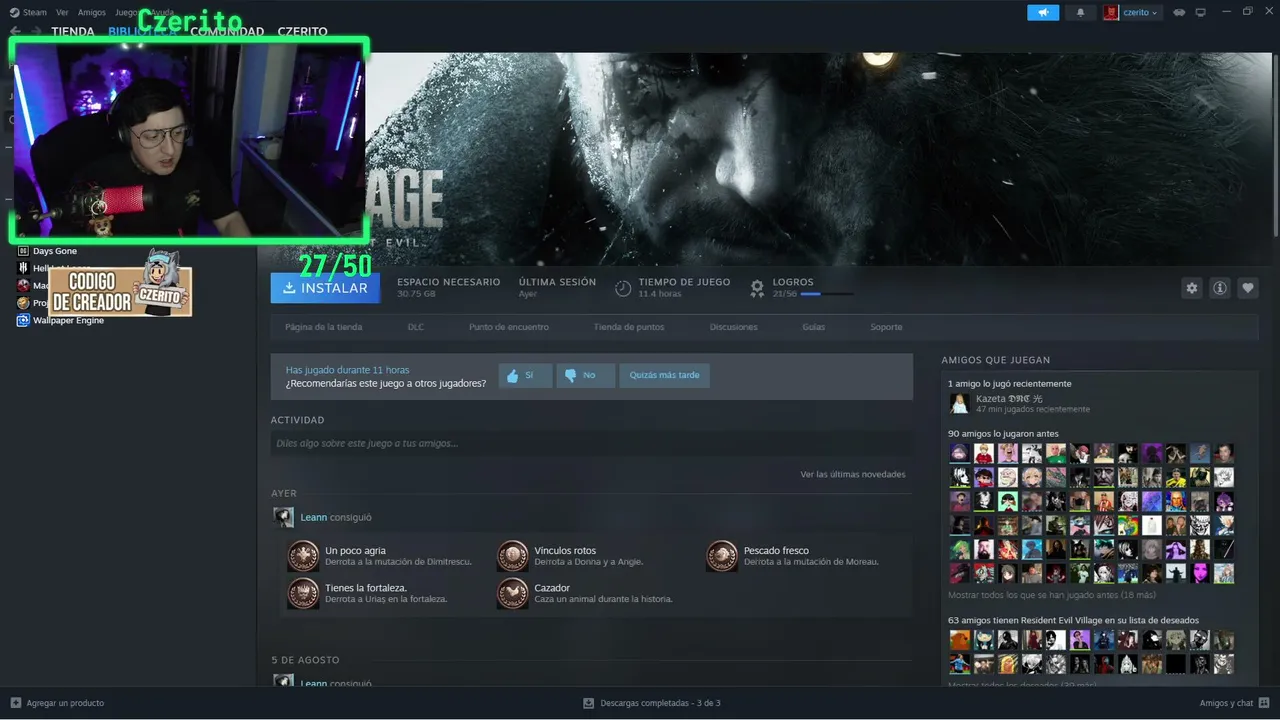Open the DLC link
Viewport: 1280px width, 720px height.
tap(416, 327)
